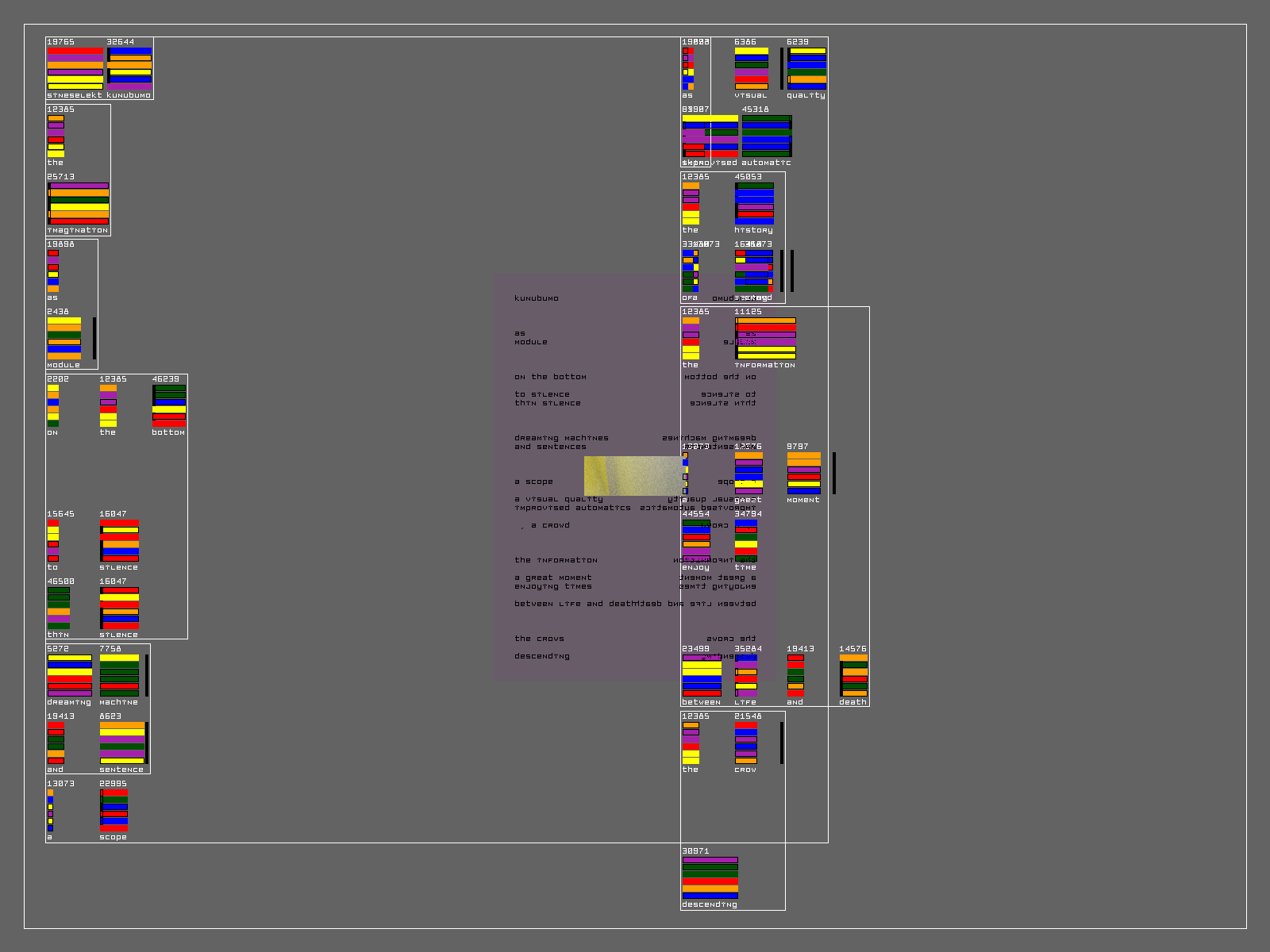
Task: Click the 'death' color bar stack
Action: pyautogui.click(x=854, y=675)
